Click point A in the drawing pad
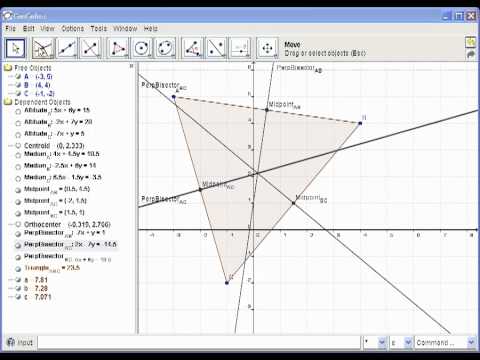This screenshot has height=360, width=480. point(174,97)
